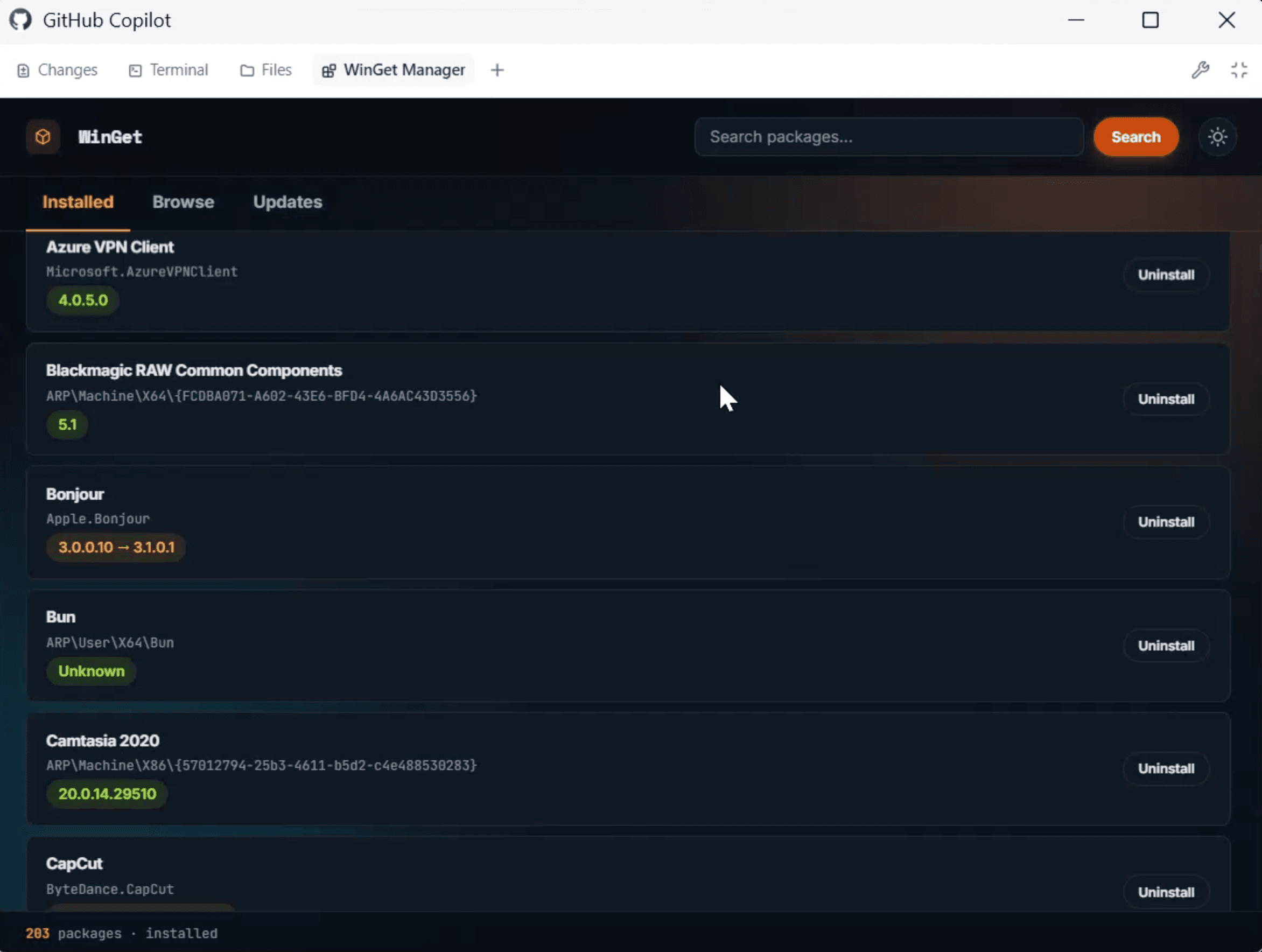Click the 5.1 version badge
The image size is (1262, 952).
point(67,425)
